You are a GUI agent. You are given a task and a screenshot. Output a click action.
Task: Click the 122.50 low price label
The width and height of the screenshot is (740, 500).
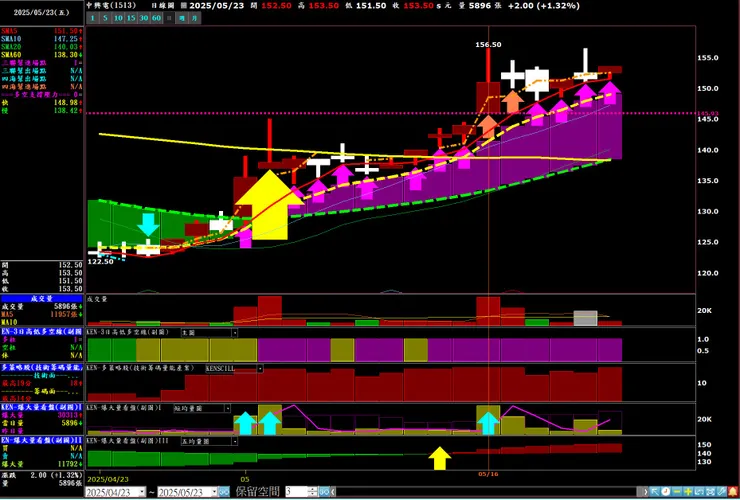[101, 262]
